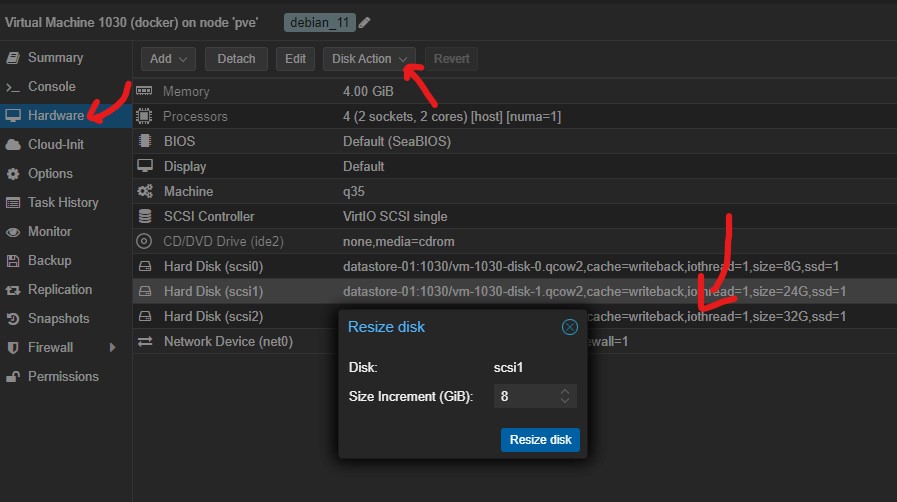This screenshot has height=502, width=897.
Task: Click the pencil icon next to debian_11 tag
Action: (x=364, y=22)
